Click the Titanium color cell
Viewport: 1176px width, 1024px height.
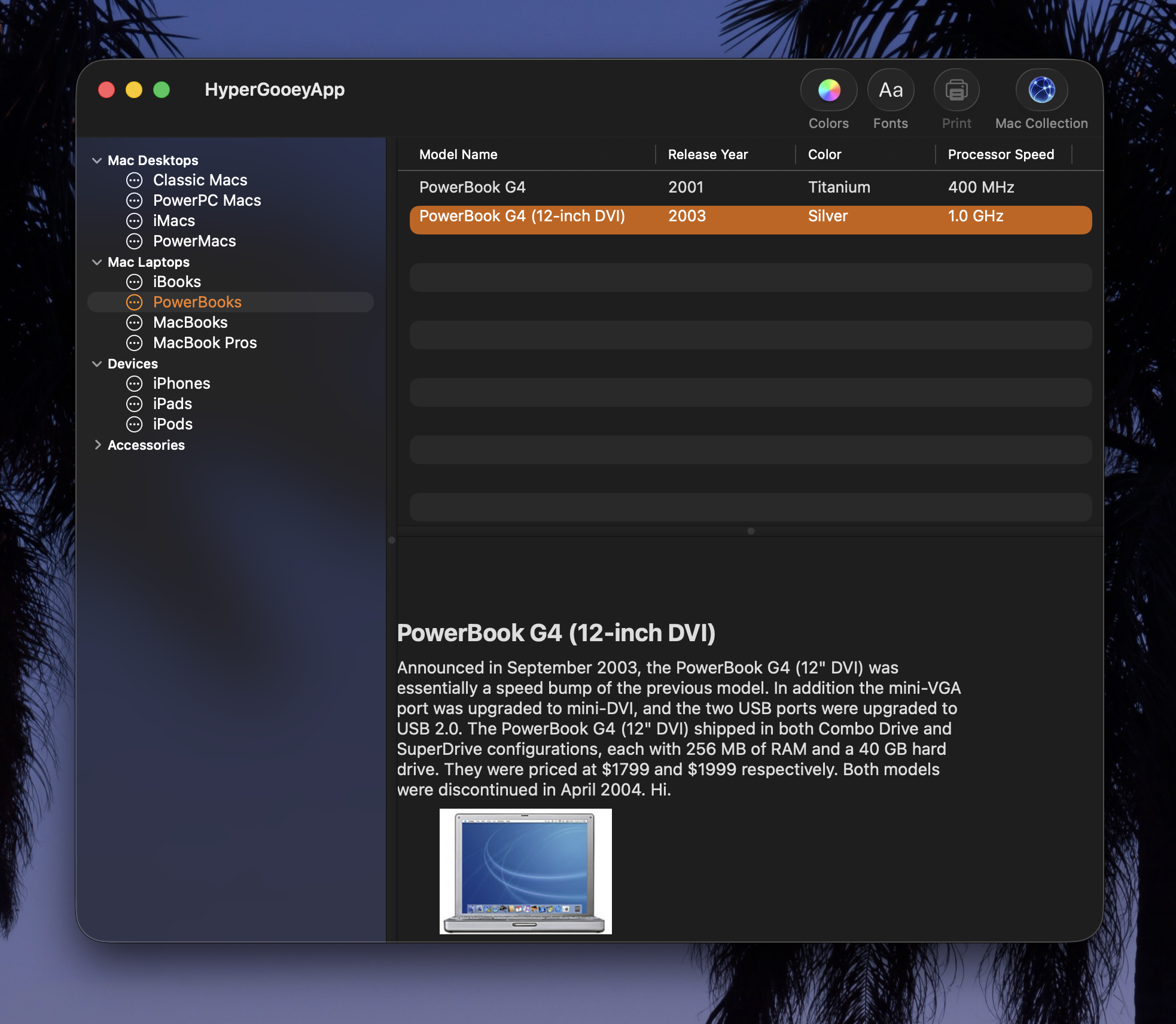tap(839, 187)
